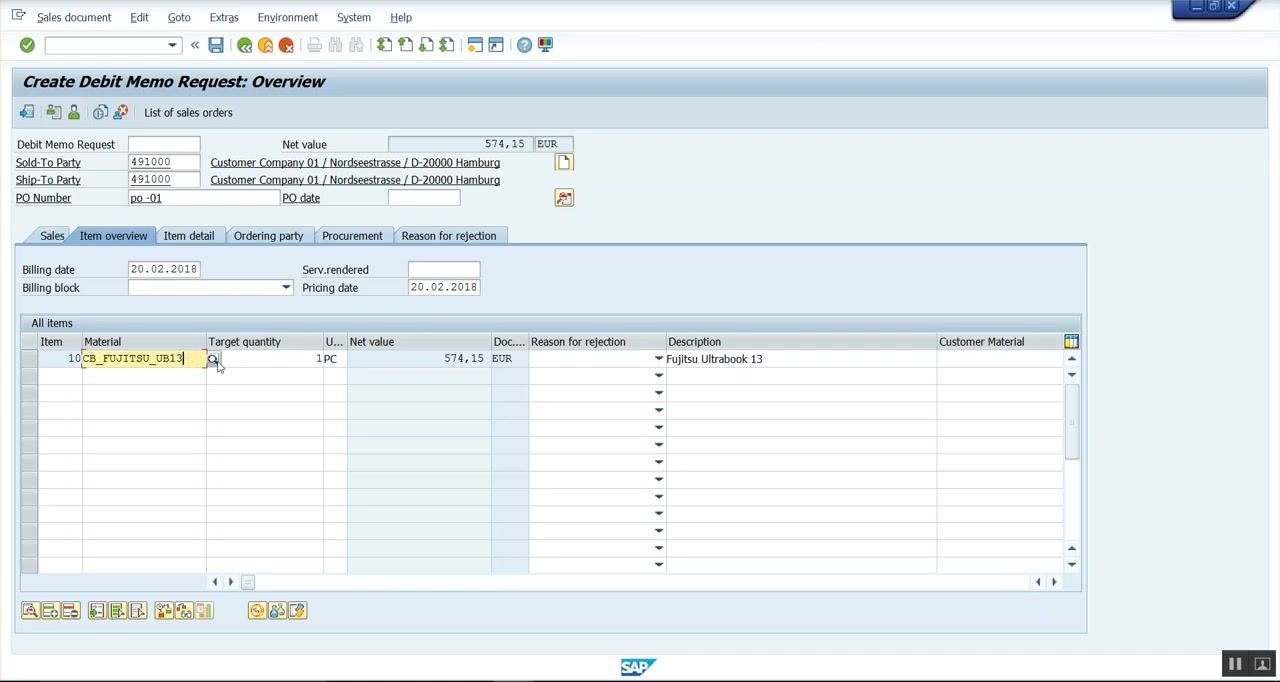The height and width of the screenshot is (682, 1280).
Task: Open Customize Local Layout monitor icon
Action: pos(545,45)
